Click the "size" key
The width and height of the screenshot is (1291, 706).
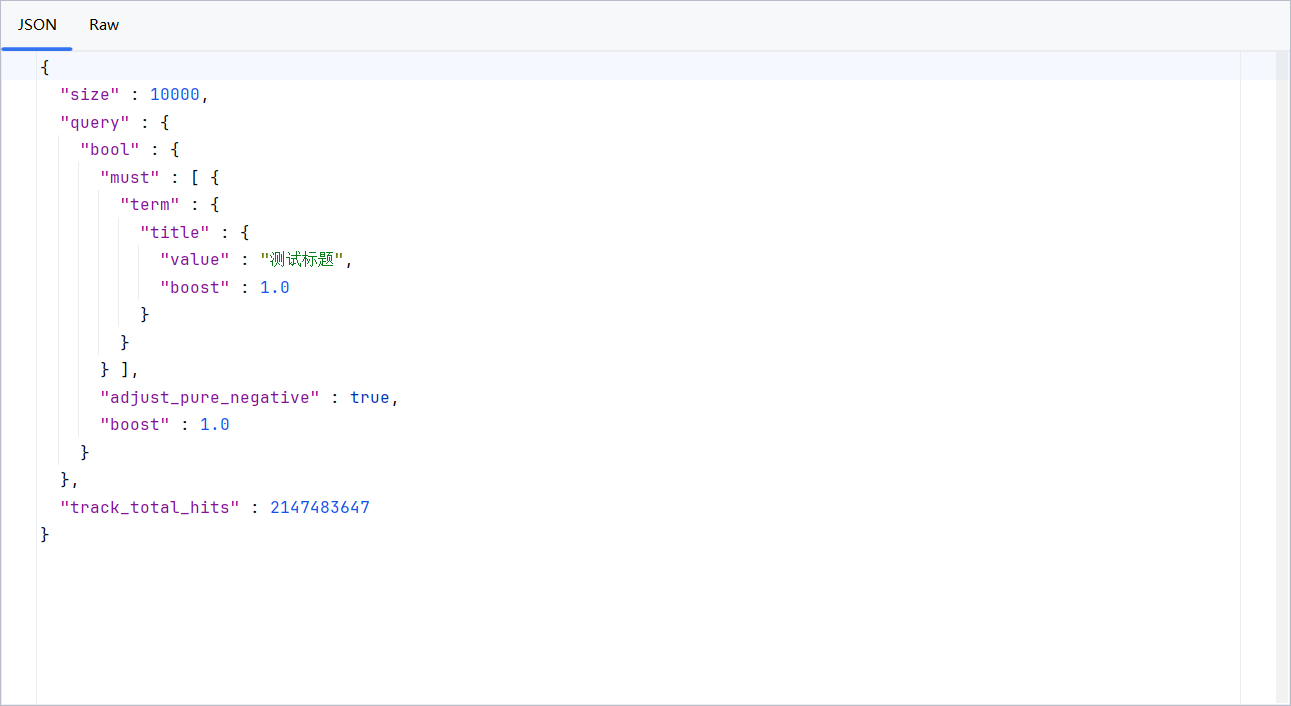point(90,95)
